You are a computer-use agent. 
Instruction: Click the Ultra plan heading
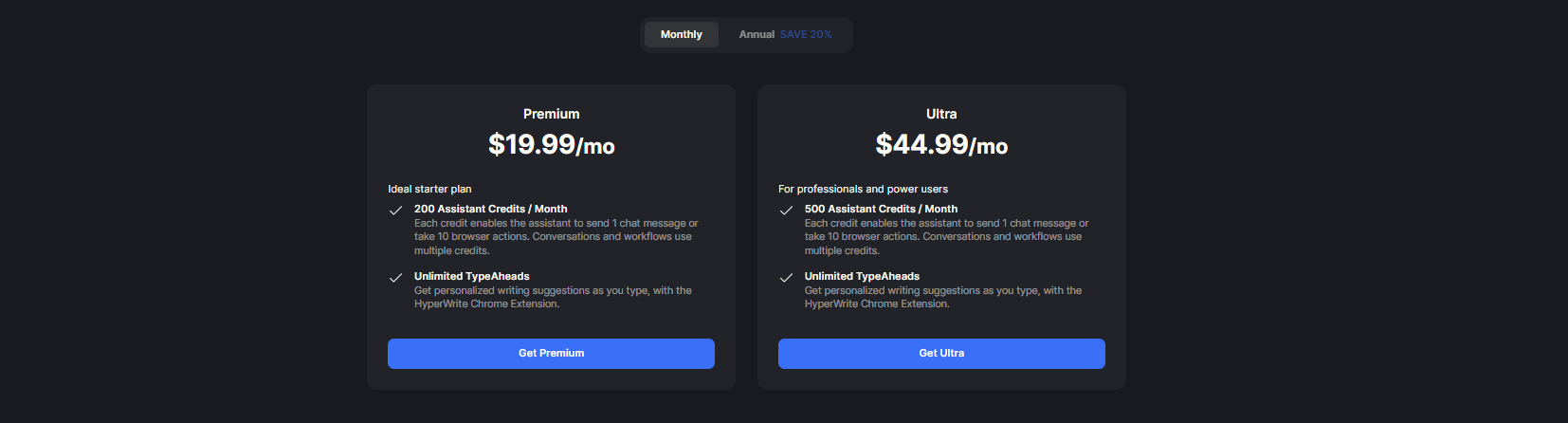(x=941, y=114)
